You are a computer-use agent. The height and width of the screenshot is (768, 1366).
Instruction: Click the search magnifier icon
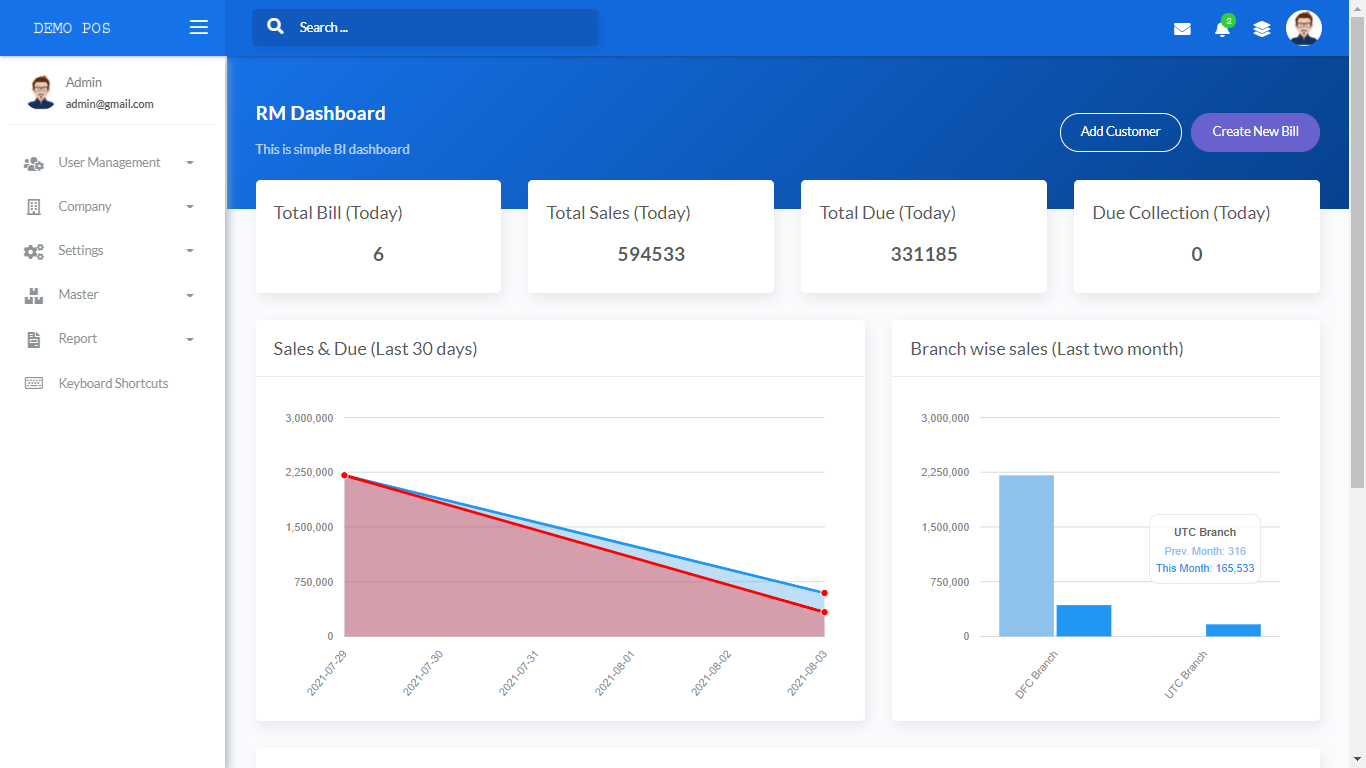(276, 27)
